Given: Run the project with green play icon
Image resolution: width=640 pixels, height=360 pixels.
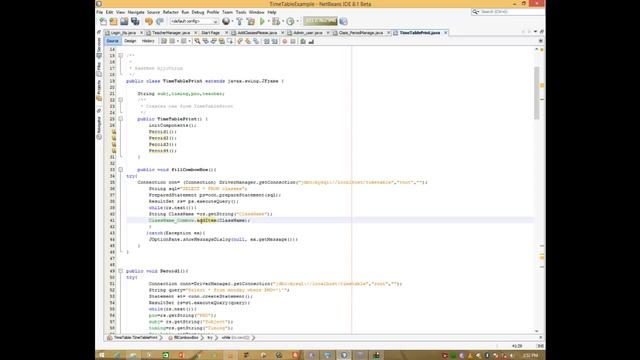Looking at the screenshot, I should [262, 21].
